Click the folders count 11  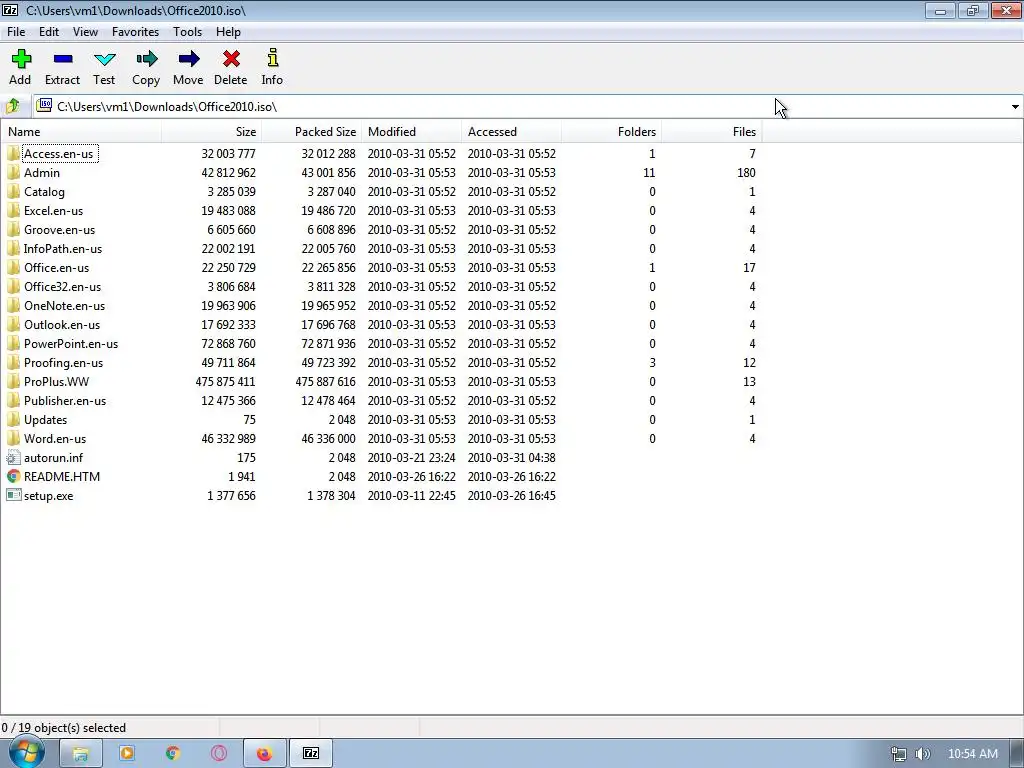(648, 172)
